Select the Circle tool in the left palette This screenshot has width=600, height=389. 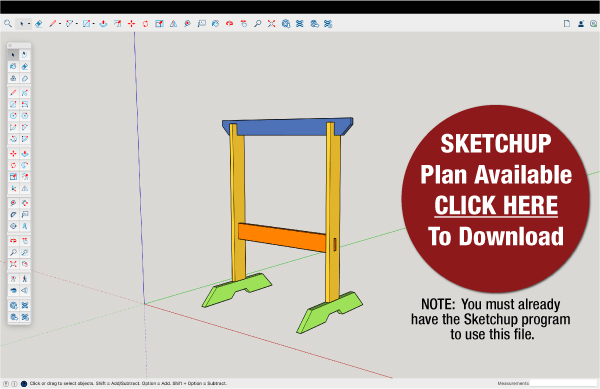point(13,116)
